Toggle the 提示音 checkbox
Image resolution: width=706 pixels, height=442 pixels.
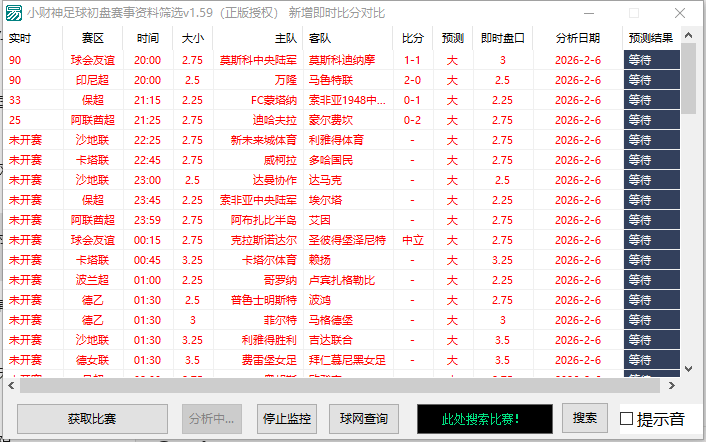click(626, 419)
